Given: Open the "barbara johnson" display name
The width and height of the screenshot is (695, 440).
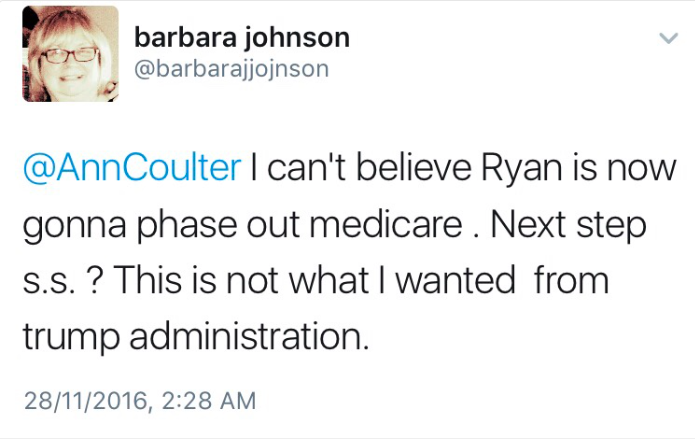Looking at the screenshot, I should 241,38.
